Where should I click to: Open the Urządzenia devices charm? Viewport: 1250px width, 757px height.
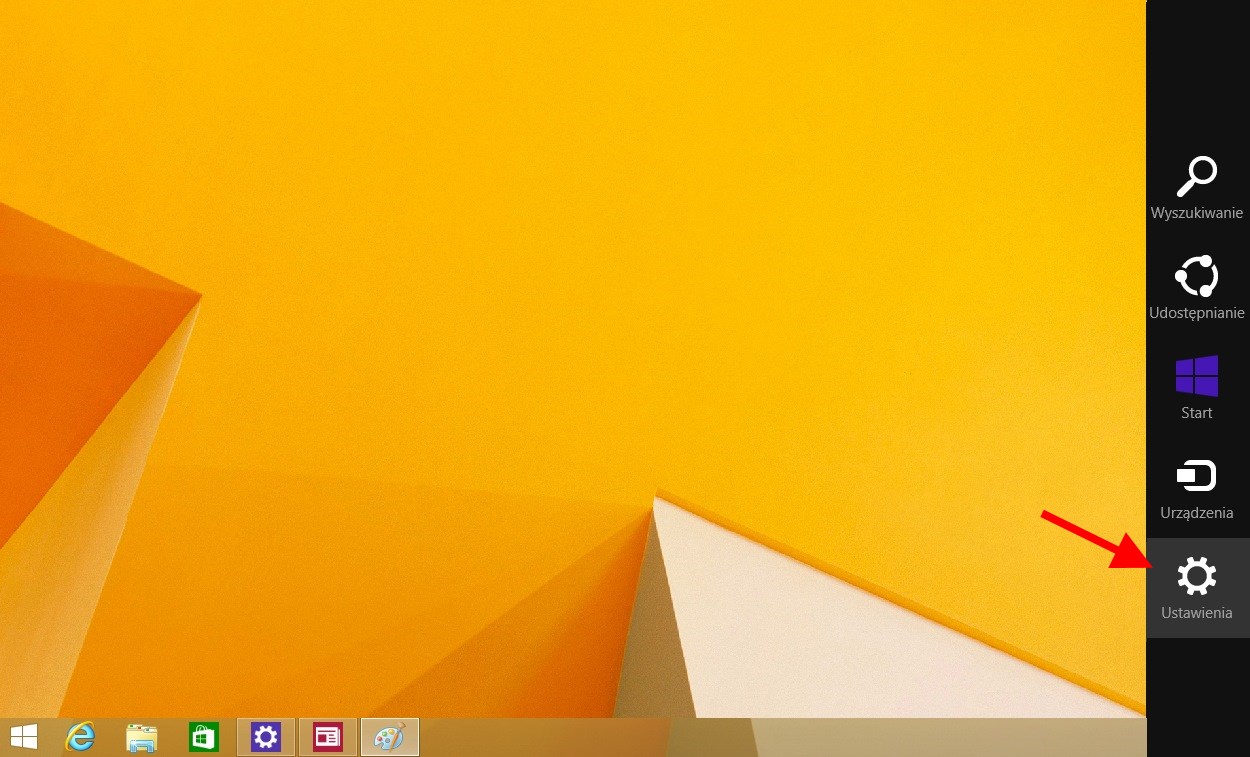click(1197, 487)
